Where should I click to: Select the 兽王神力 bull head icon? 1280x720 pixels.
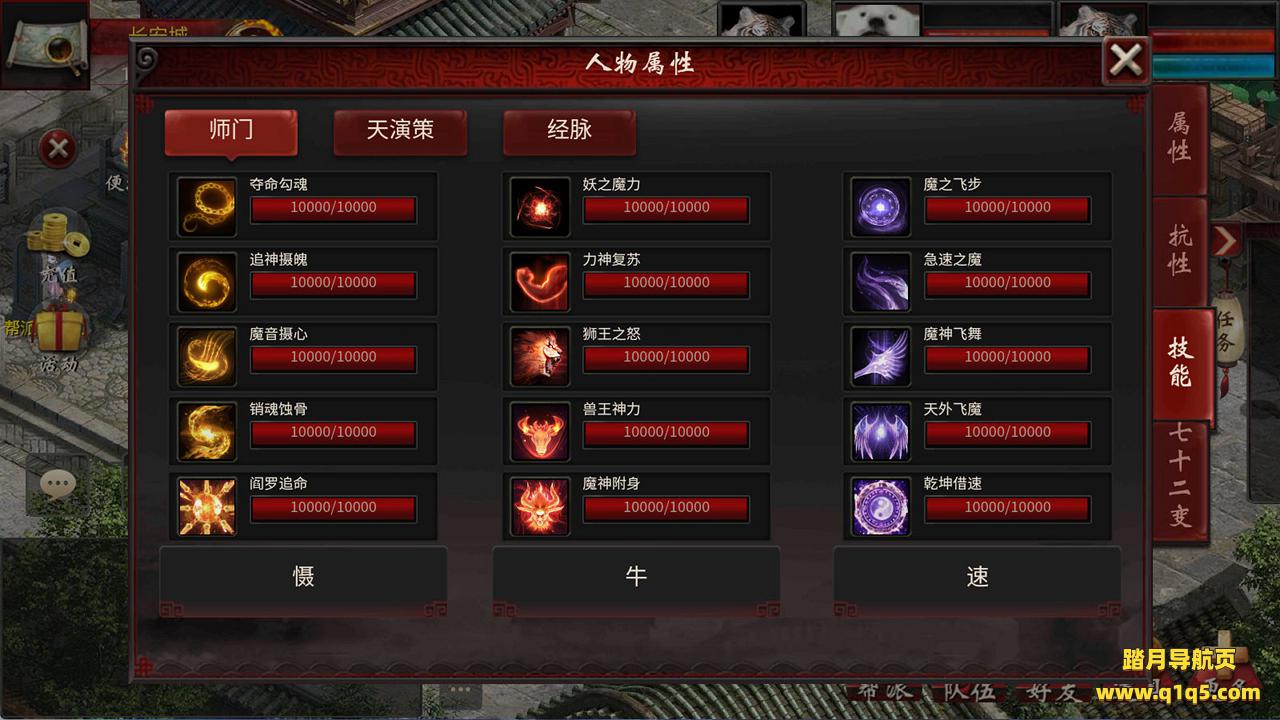click(x=540, y=432)
